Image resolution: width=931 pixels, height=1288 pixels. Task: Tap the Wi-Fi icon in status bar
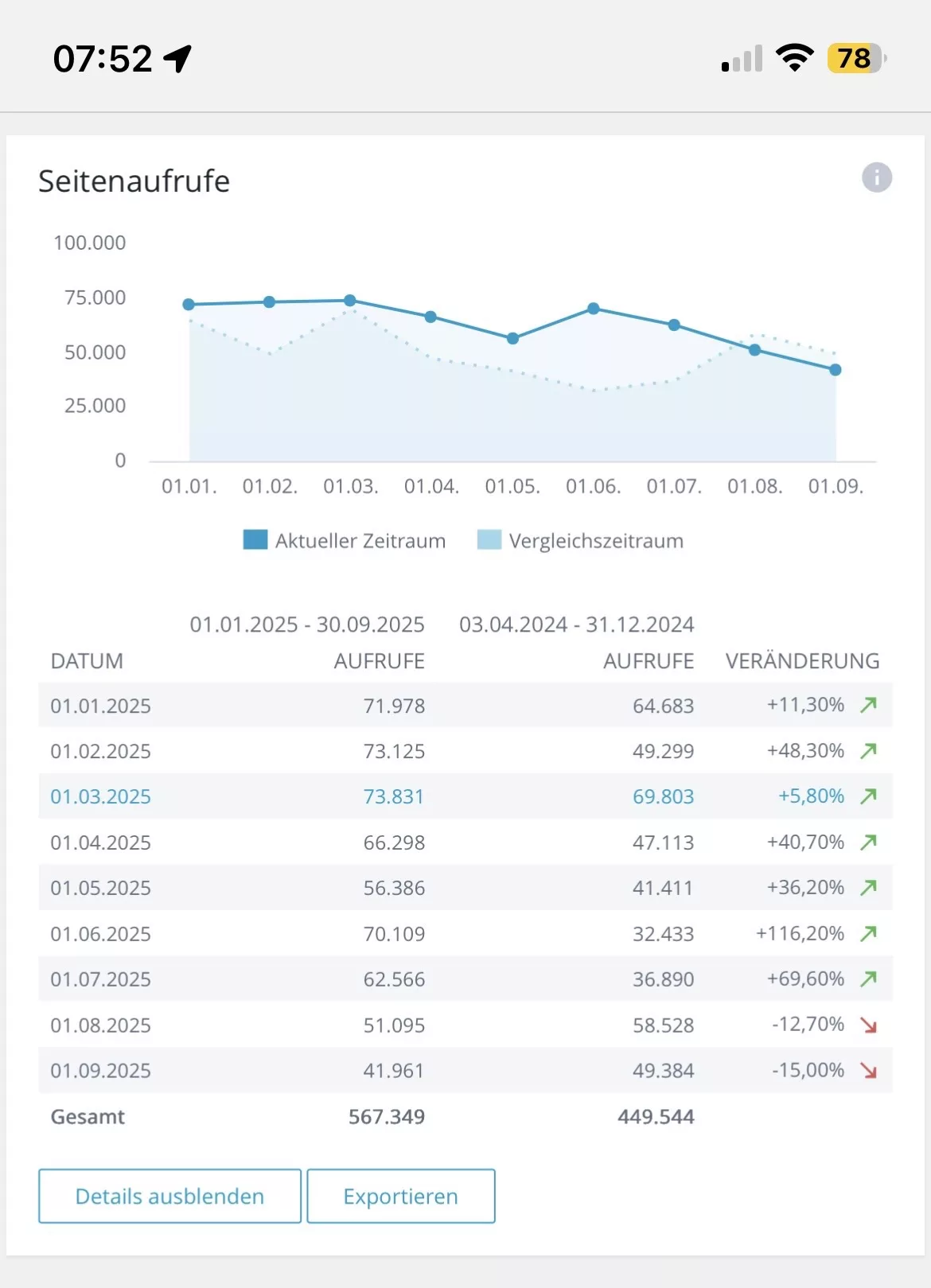click(x=793, y=58)
